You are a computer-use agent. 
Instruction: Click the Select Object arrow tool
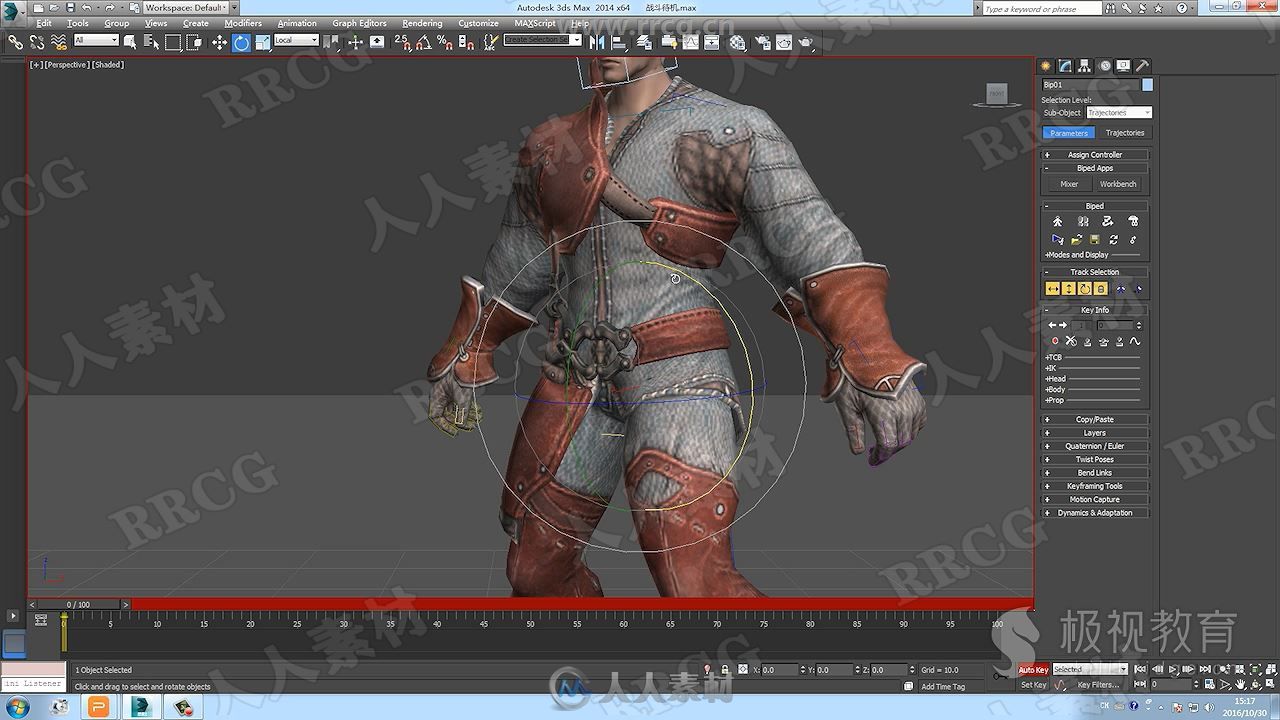point(132,42)
